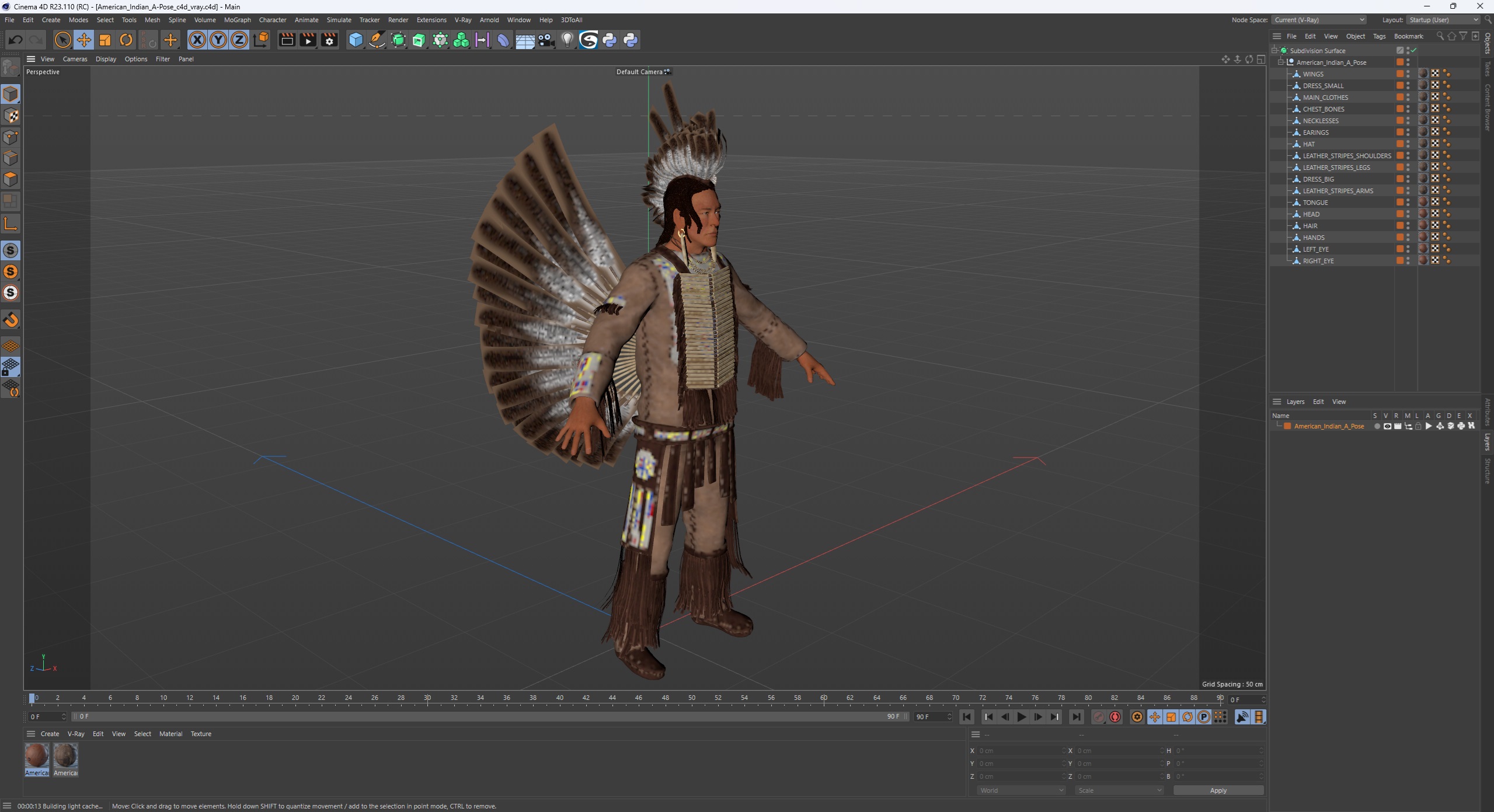This screenshot has height=812, width=1494.
Task: Click WINGS layer color swatch
Action: 1399,74
